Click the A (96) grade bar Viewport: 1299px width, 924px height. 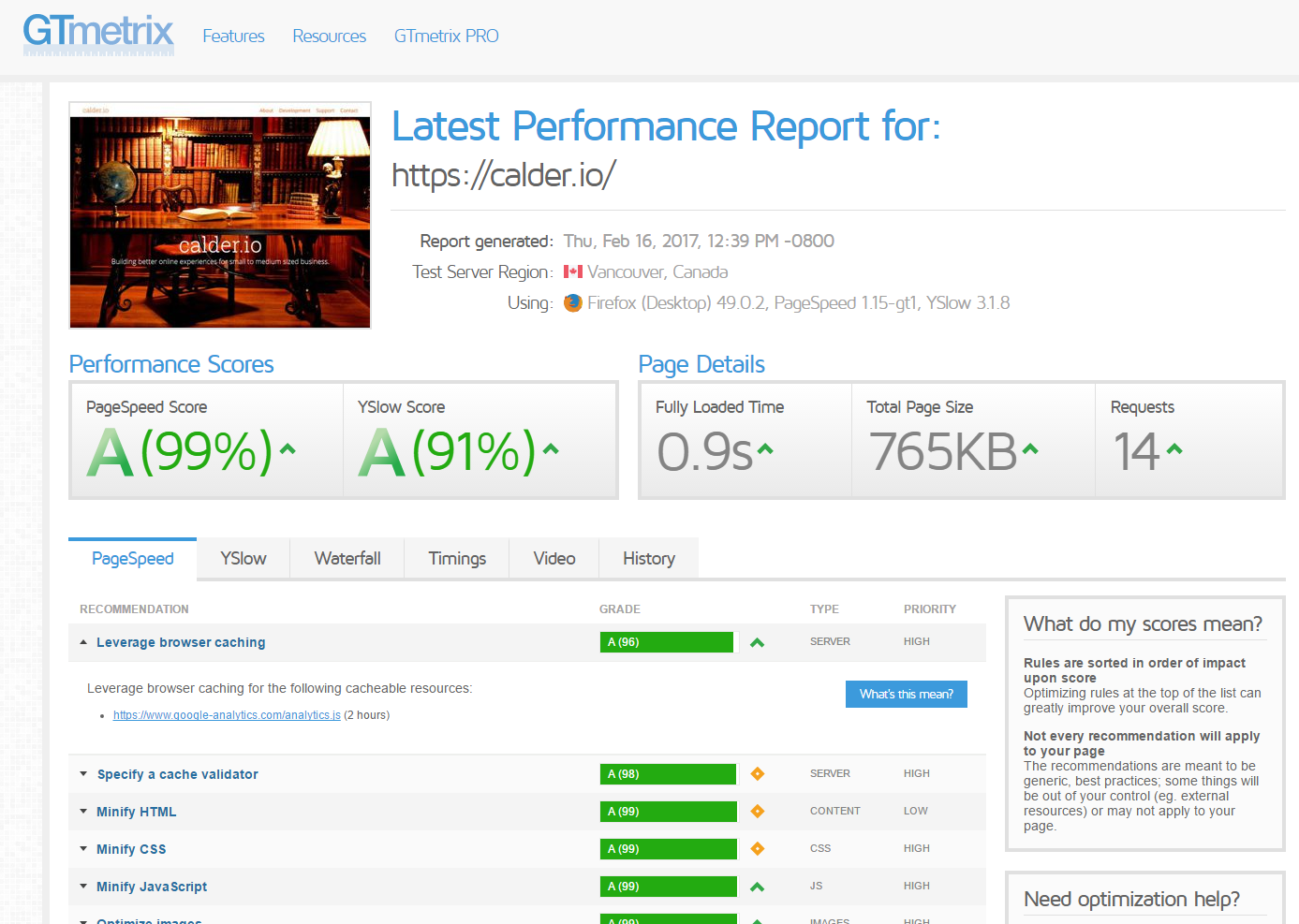click(x=667, y=642)
